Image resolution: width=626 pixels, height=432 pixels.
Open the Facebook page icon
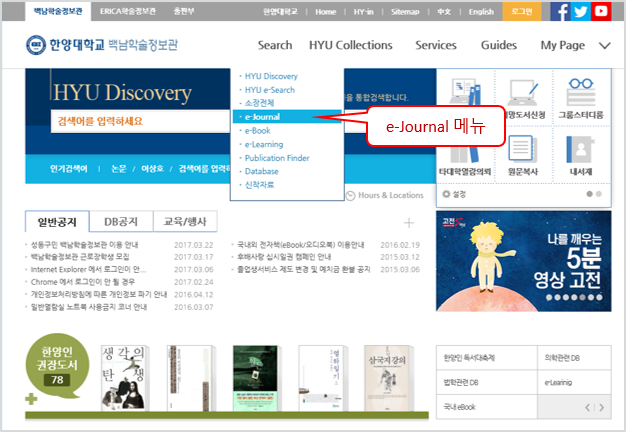tap(561, 12)
